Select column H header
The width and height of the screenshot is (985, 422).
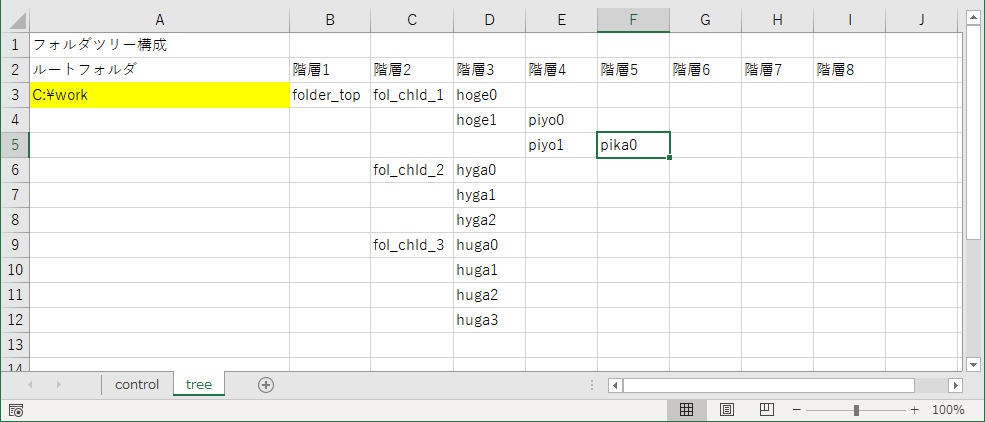coord(777,20)
